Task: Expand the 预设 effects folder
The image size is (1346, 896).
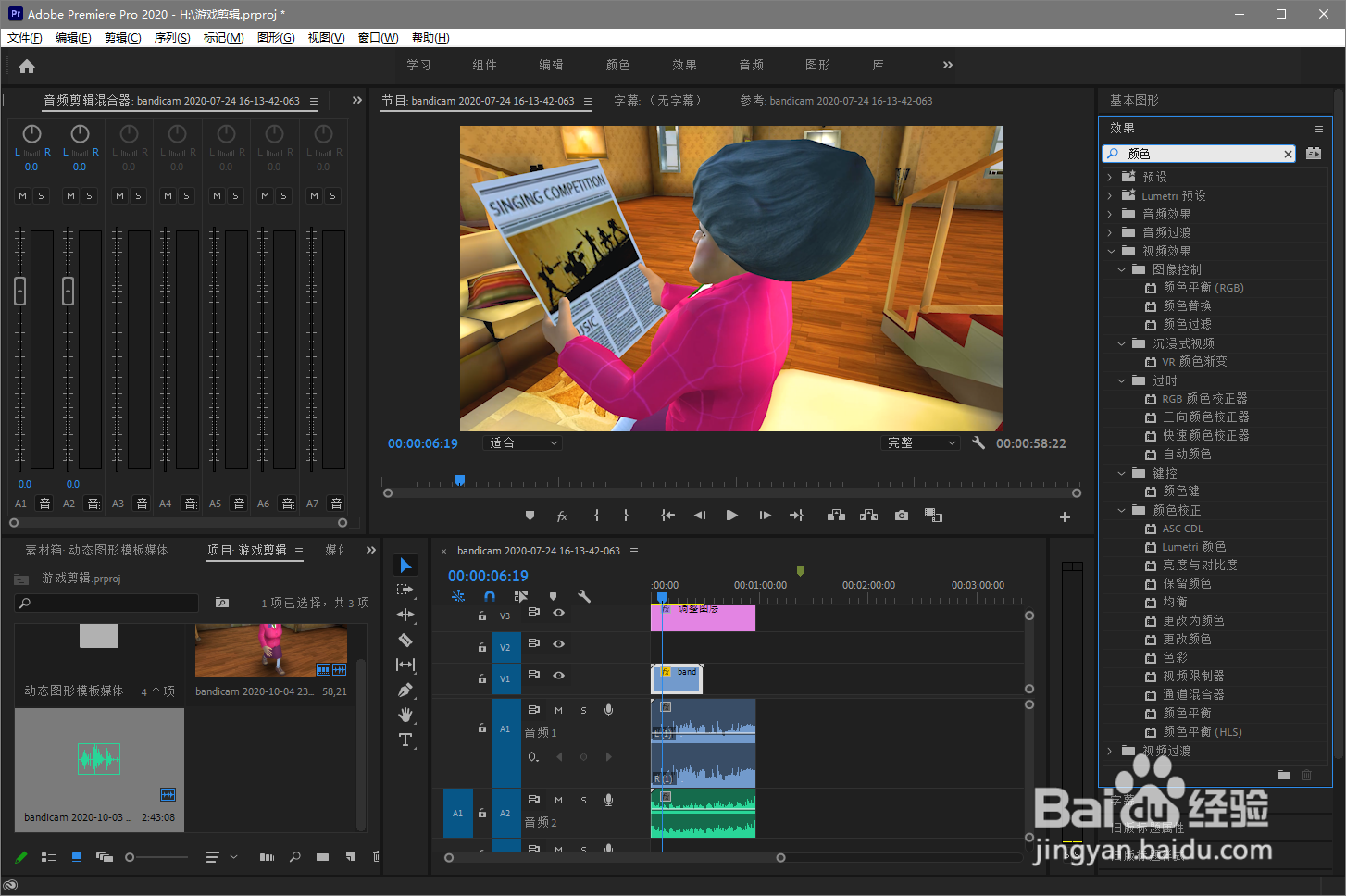Action: [x=1110, y=177]
